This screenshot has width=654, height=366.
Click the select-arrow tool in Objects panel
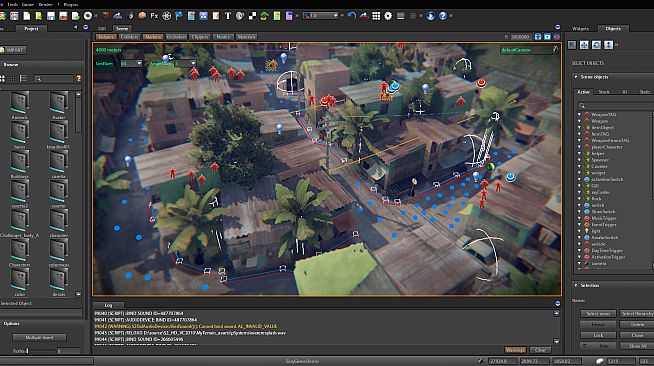(x=572, y=45)
